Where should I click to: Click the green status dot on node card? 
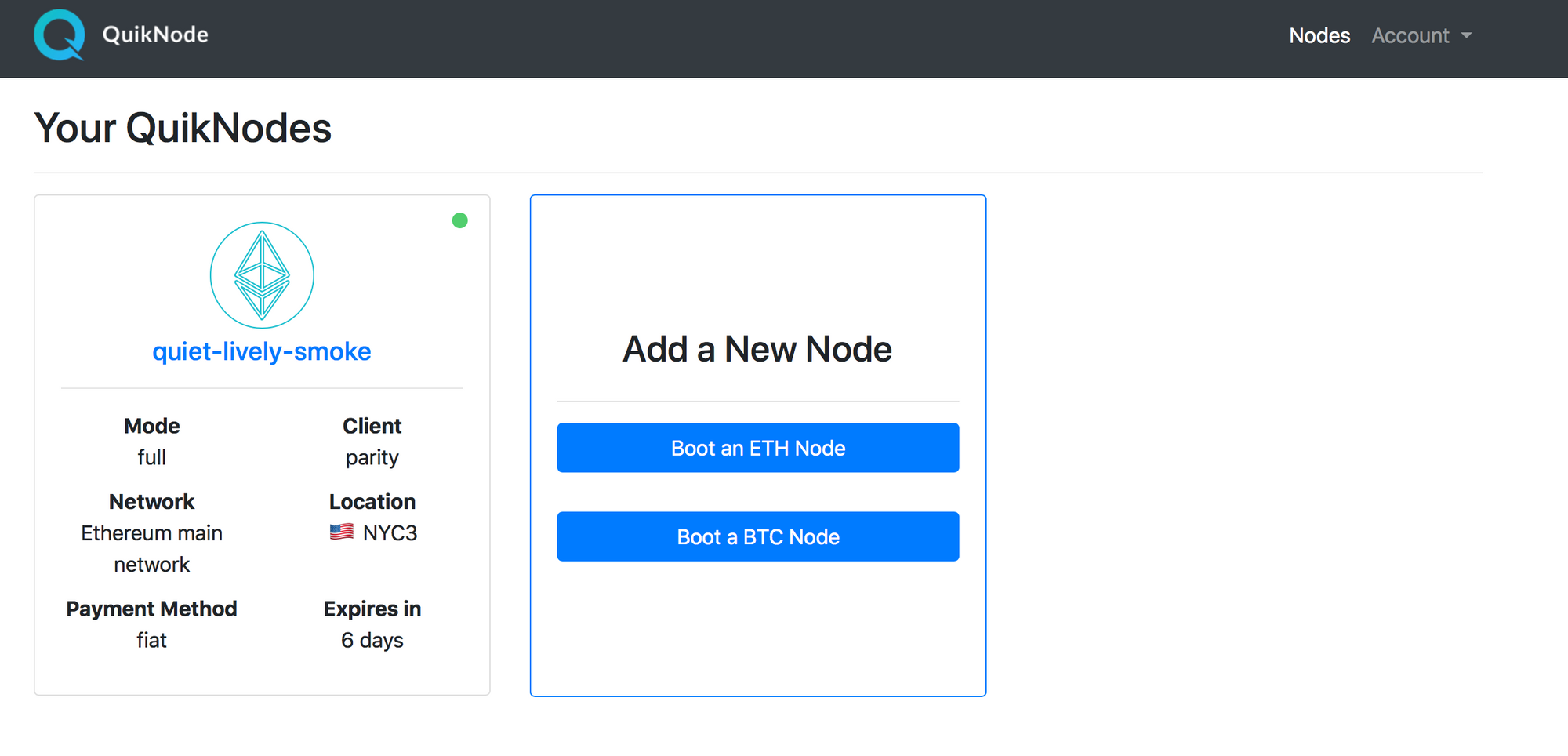460,220
